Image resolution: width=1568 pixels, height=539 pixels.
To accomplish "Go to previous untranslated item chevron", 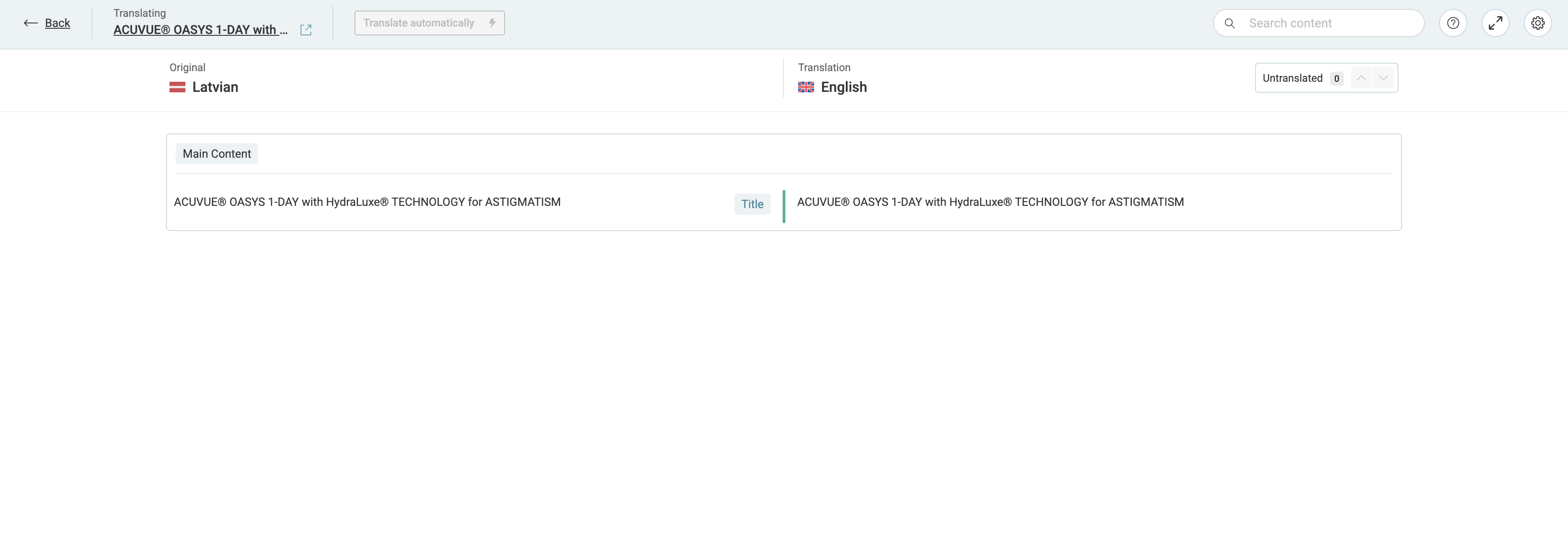I will [x=1361, y=78].
